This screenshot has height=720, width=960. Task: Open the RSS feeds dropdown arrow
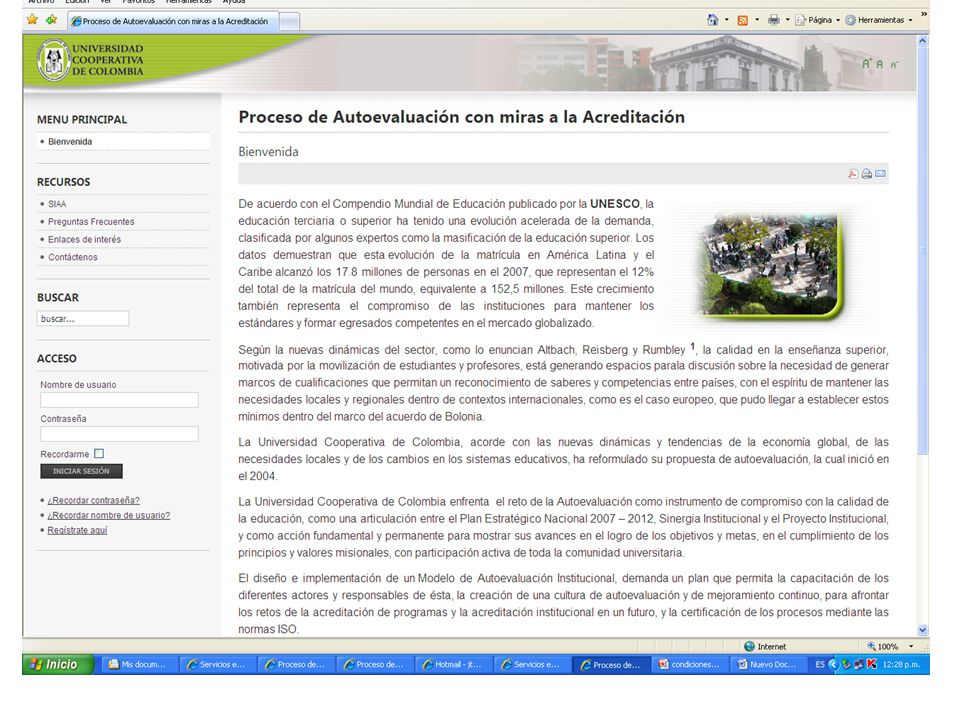tap(757, 20)
